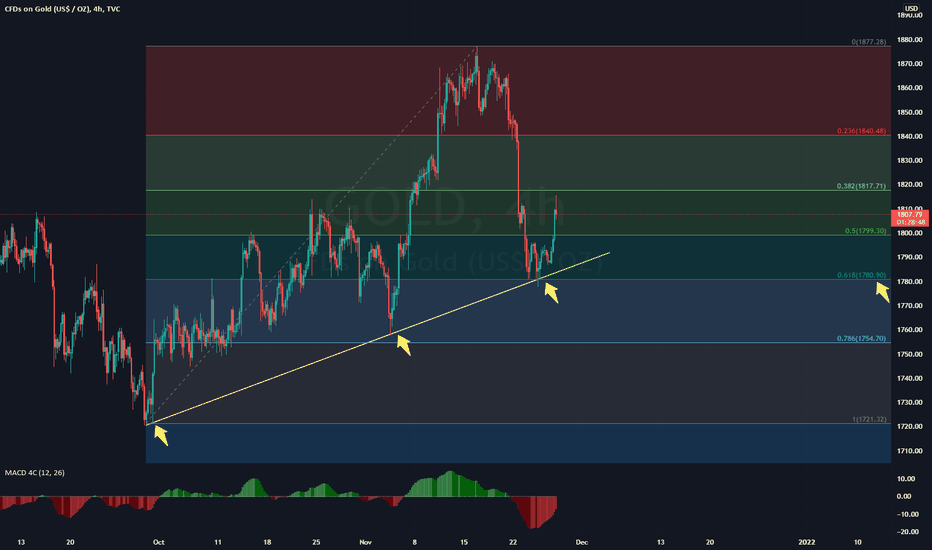Click 1850.00 on the price axis
The height and width of the screenshot is (550, 932).
click(909, 112)
